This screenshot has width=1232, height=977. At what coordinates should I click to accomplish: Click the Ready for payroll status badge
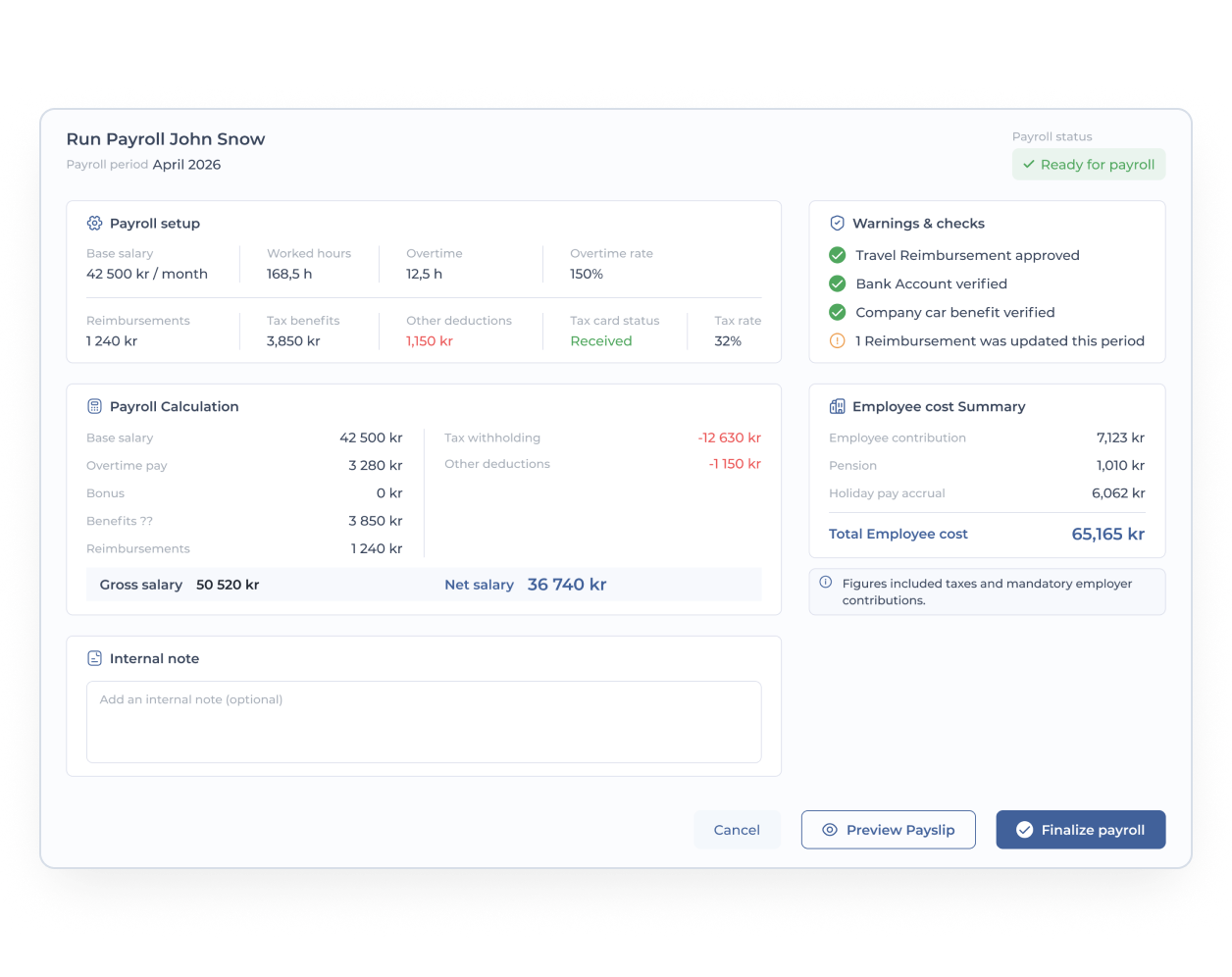[1089, 165]
